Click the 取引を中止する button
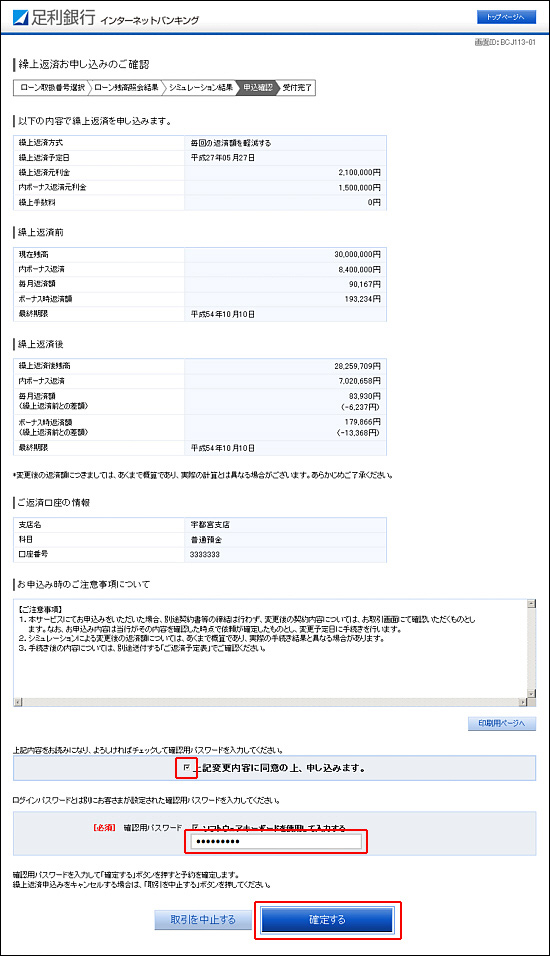The width and height of the screenshot is (550, 956). click(x=203, y=919)
